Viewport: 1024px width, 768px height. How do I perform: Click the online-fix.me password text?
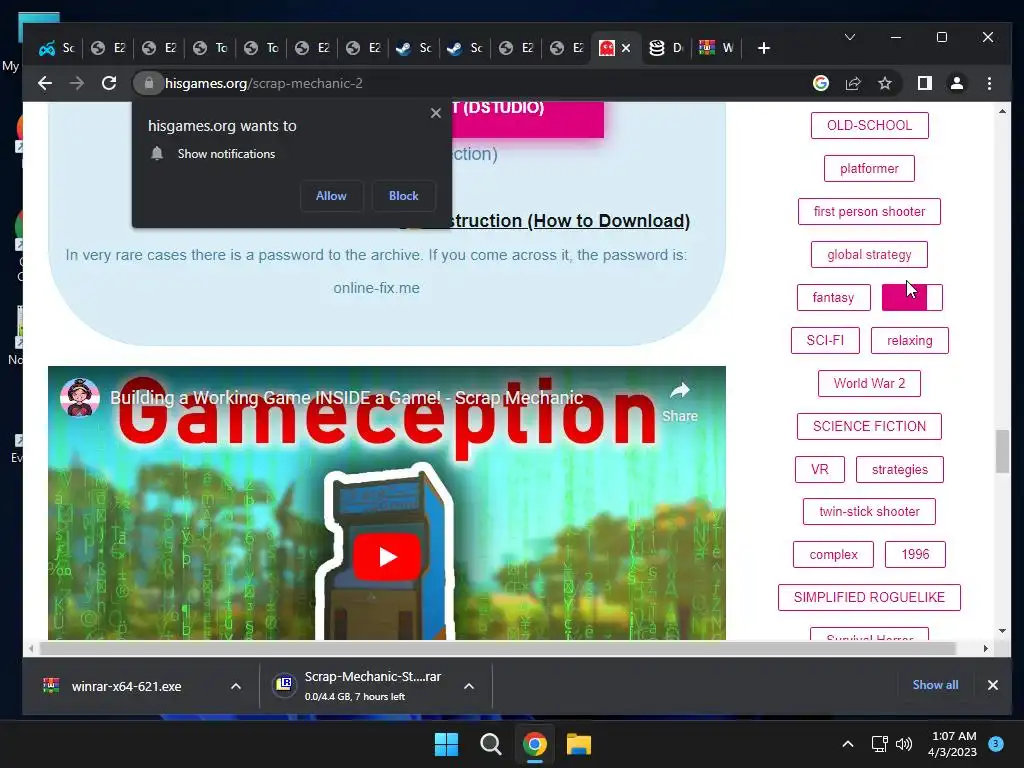(376, 288)
